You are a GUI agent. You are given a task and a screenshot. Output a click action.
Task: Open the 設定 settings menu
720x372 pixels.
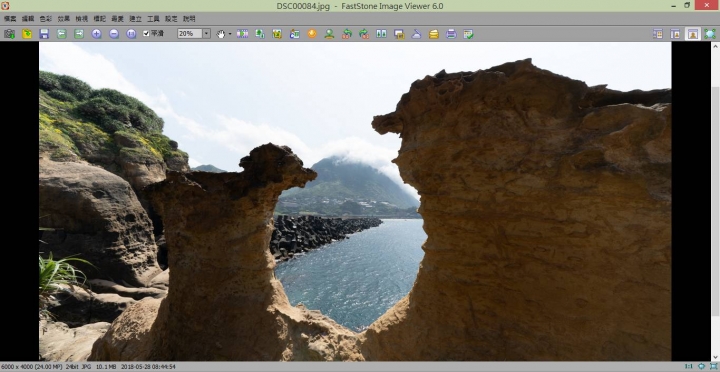point(171,19)
